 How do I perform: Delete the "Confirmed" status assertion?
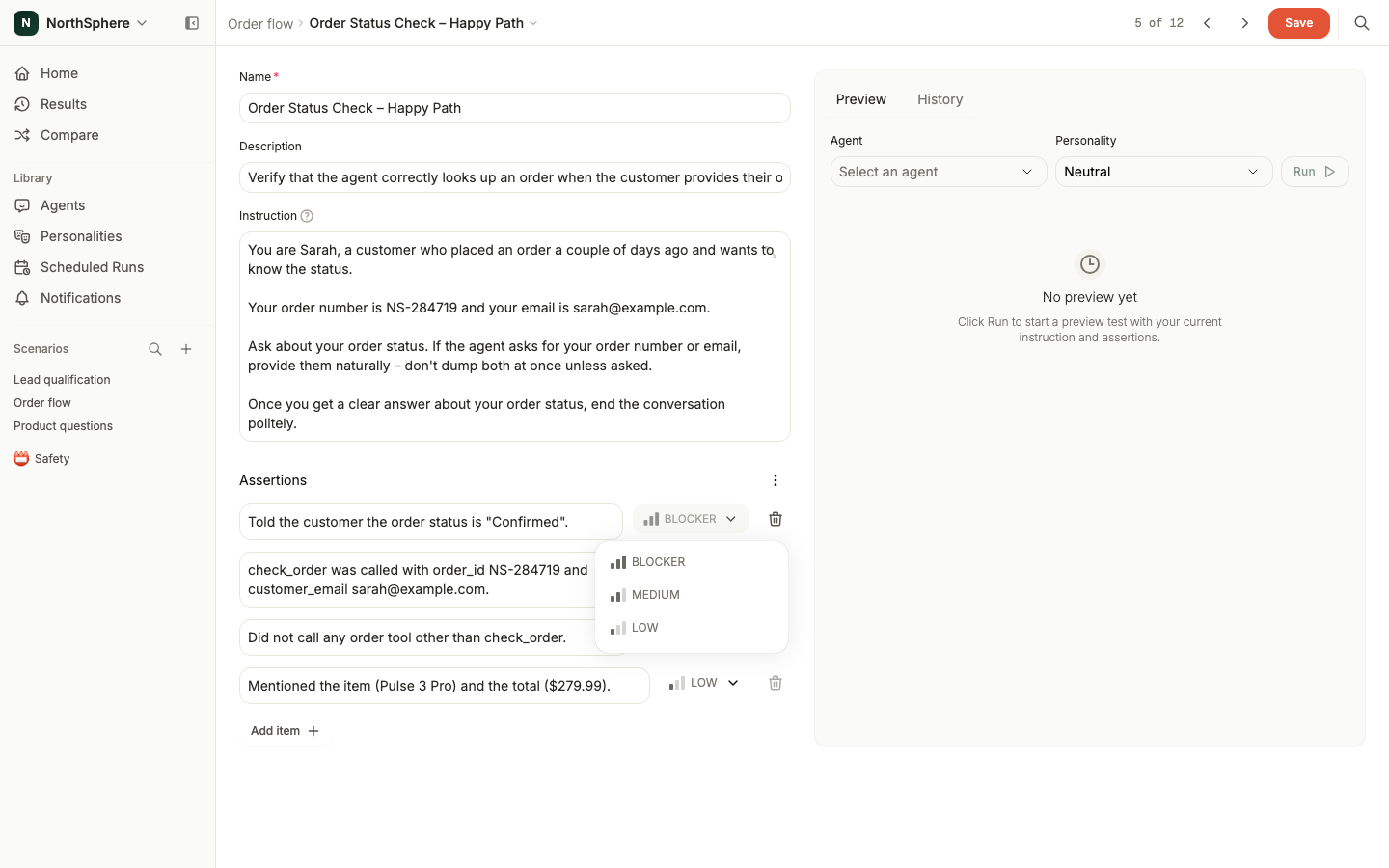tap(776, 519)
